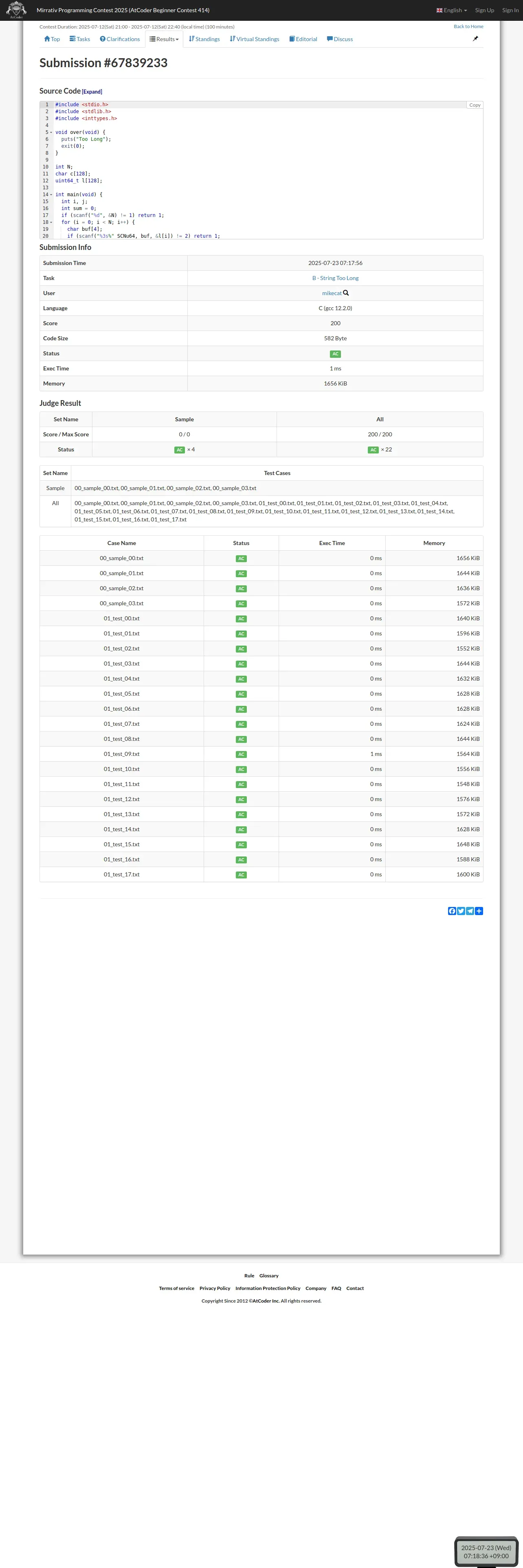Collapse the code fold arrow for over()
This screenshot has height=1568, width=523.
click(51, 132)
